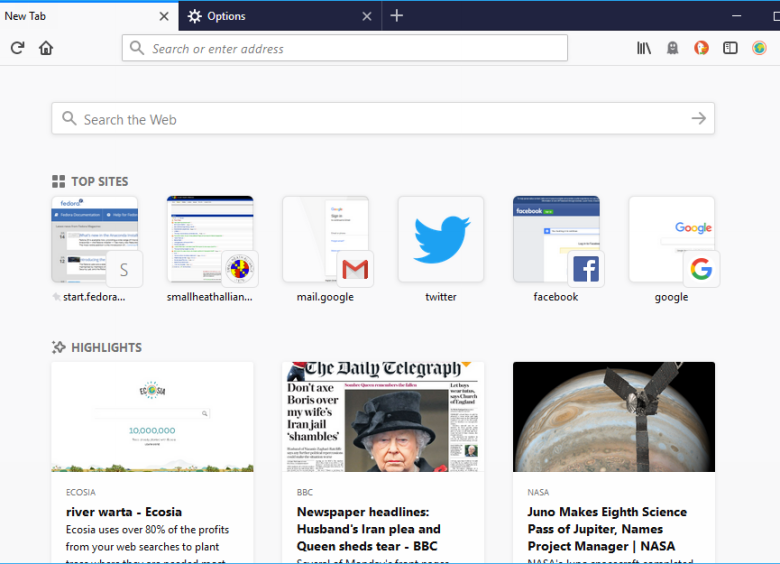
Task: Close the New Tab tab
Action: [165, 16]
